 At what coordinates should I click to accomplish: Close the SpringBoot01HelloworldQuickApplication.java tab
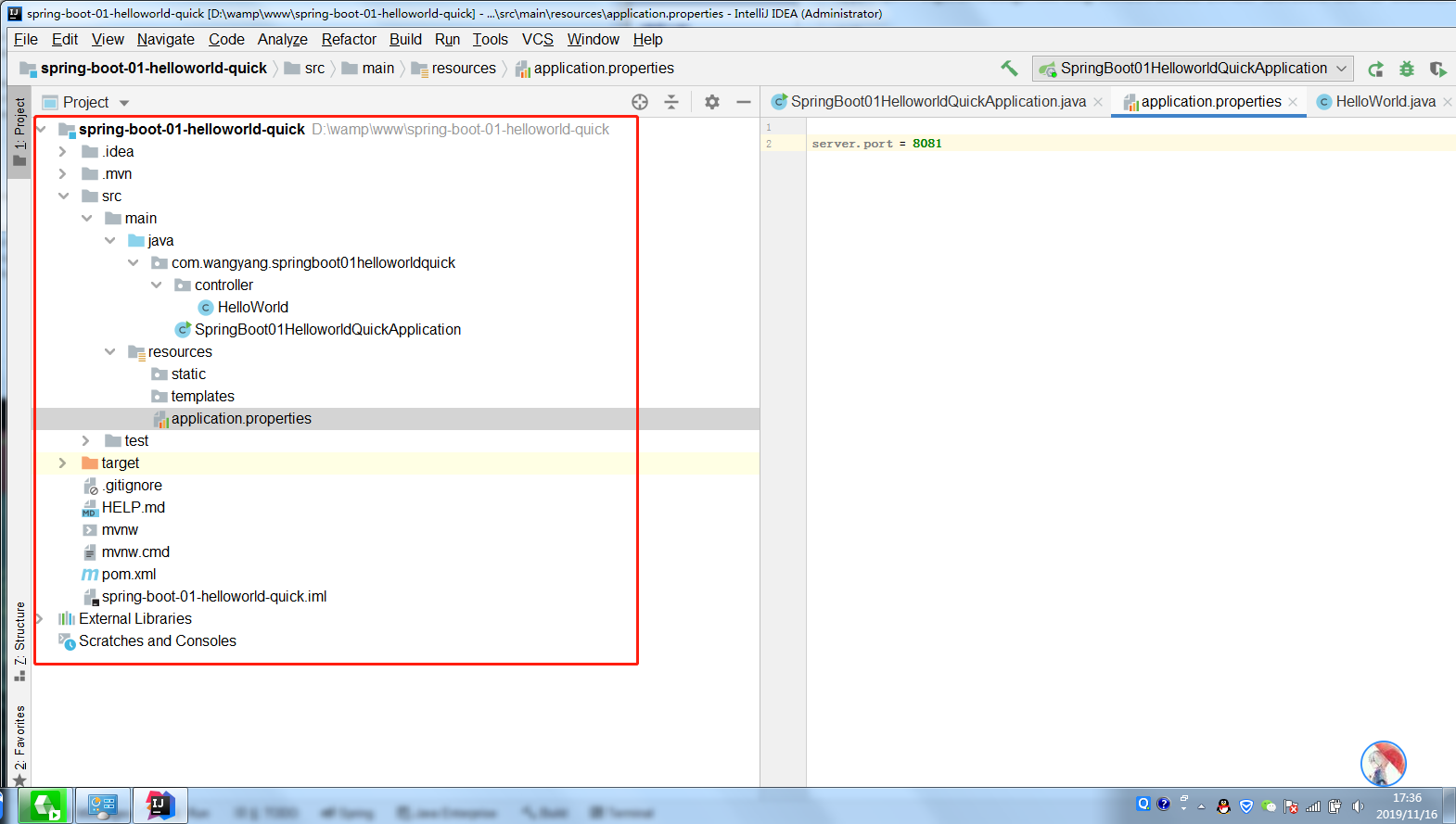(x=1098, y=102)
